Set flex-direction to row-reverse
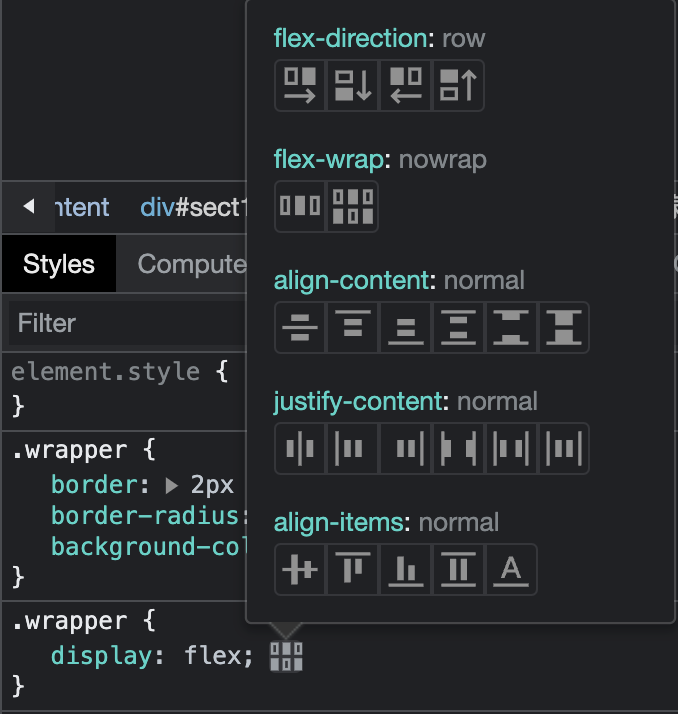 pyautogui.click(x=405, y=85)
